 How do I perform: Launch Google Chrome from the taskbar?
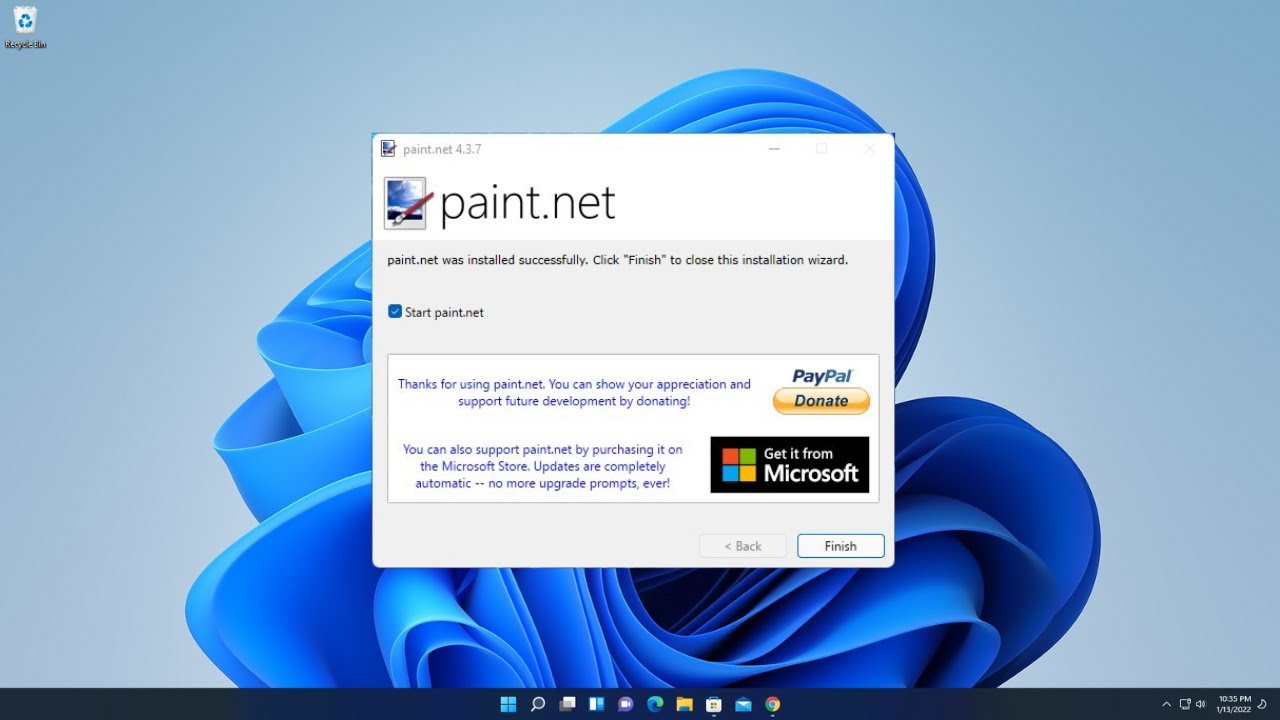coord(773,704)
